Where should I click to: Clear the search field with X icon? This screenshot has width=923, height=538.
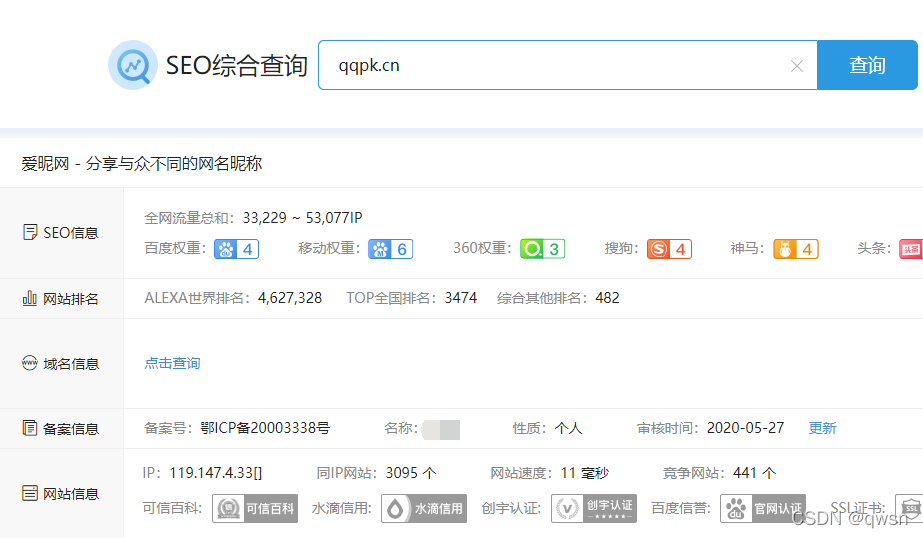point(796,66)
